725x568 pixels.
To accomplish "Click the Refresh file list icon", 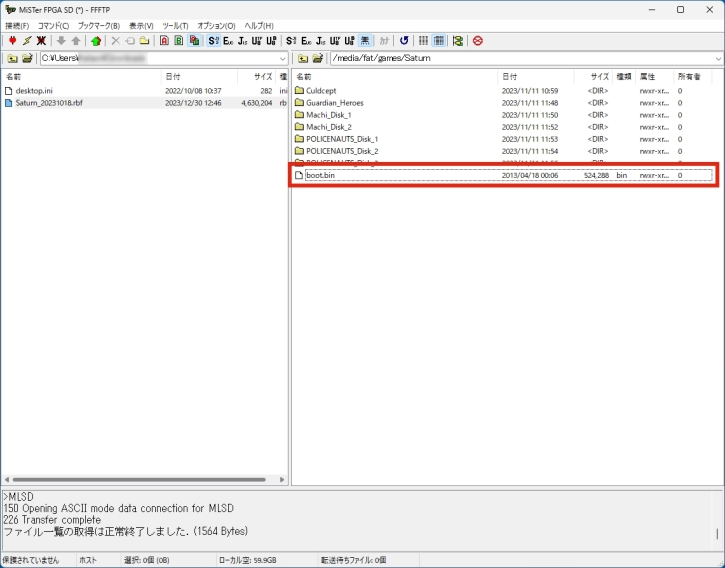I will [404, 41].
